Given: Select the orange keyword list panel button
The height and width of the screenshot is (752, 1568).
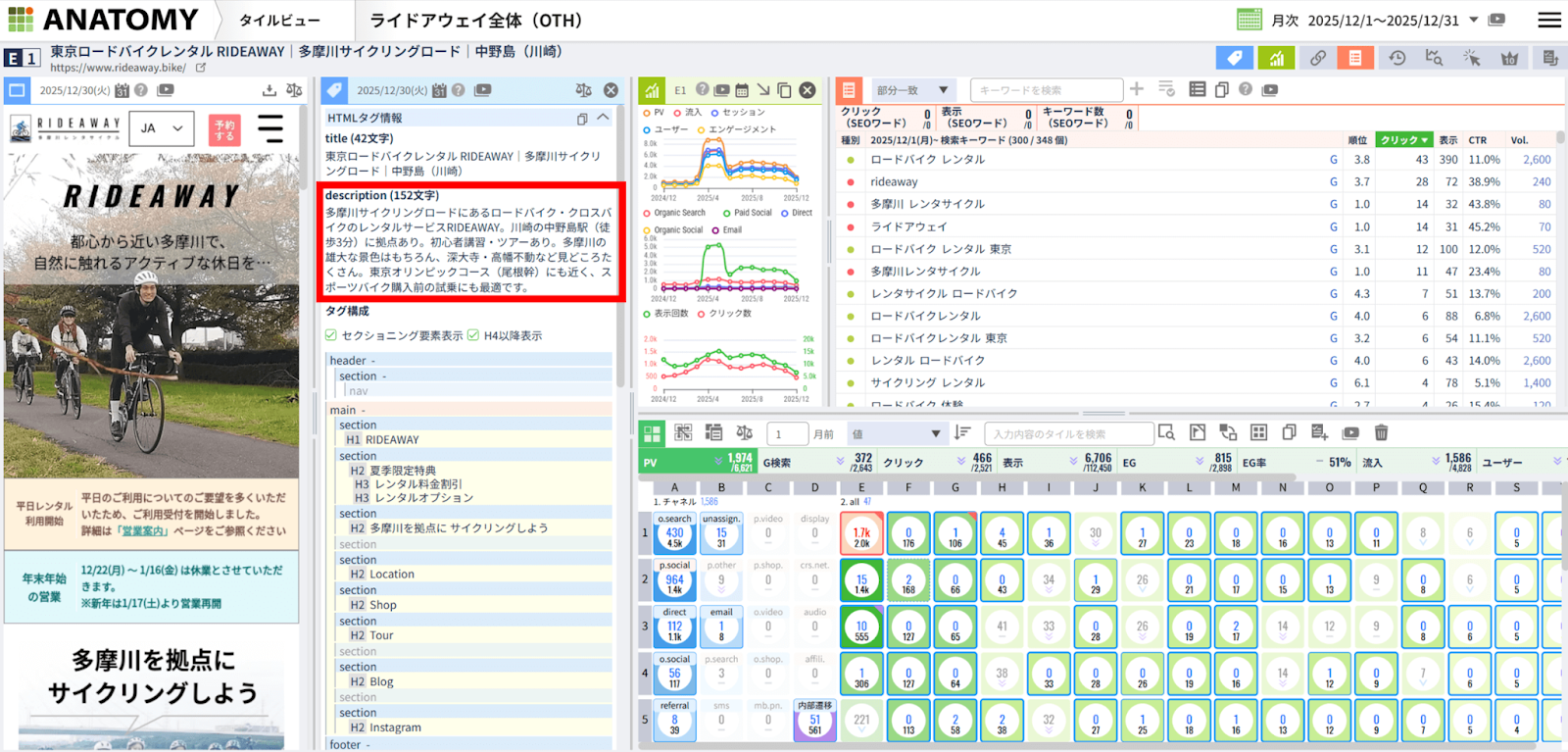Looking at the screenshot, I should (x=1355, y=58).
